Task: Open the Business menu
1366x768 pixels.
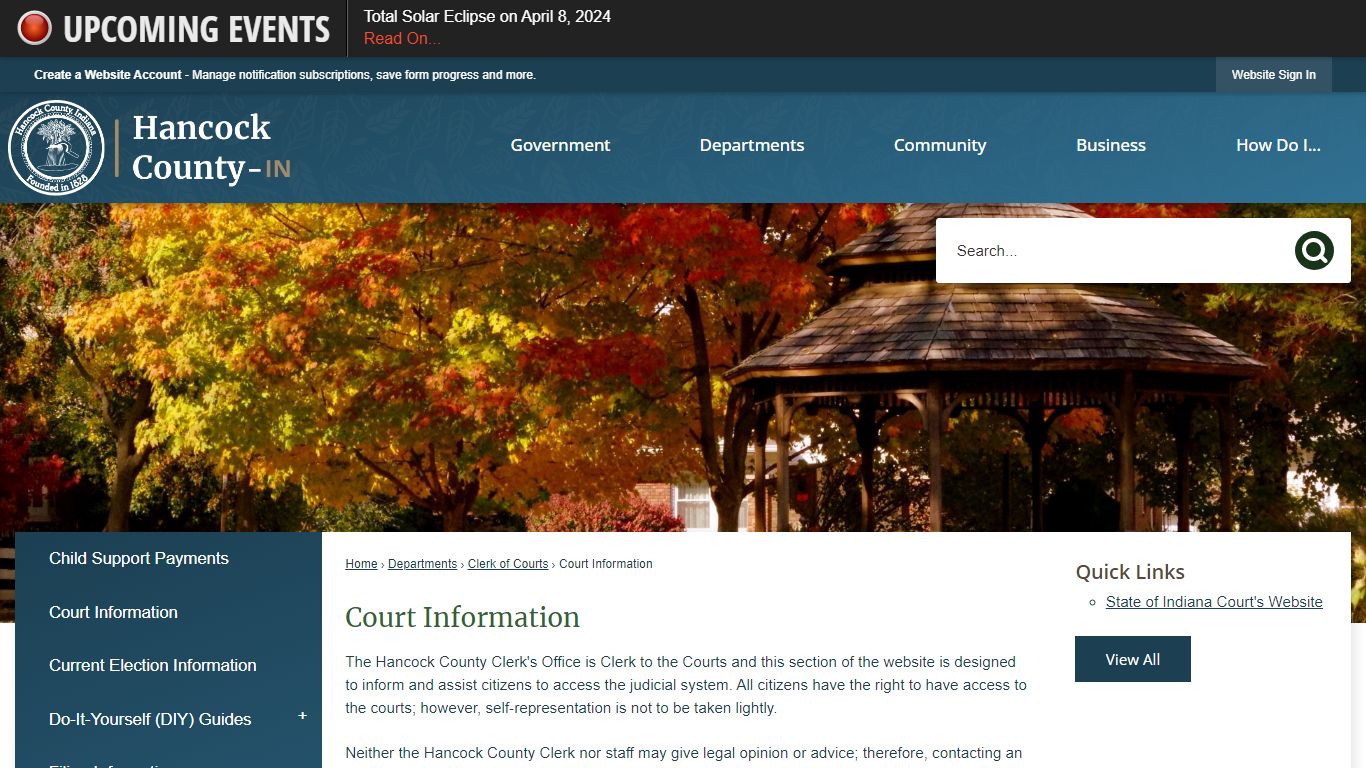Action: pos(1111,145)
